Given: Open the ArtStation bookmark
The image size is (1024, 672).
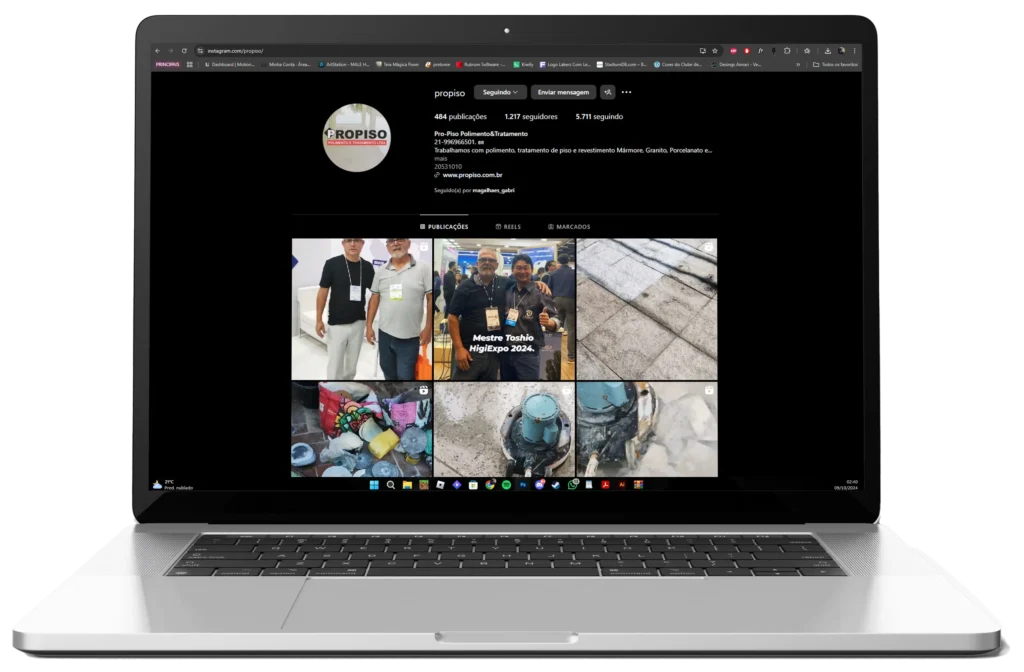Looking at the screenshot, I should [344, 65].
